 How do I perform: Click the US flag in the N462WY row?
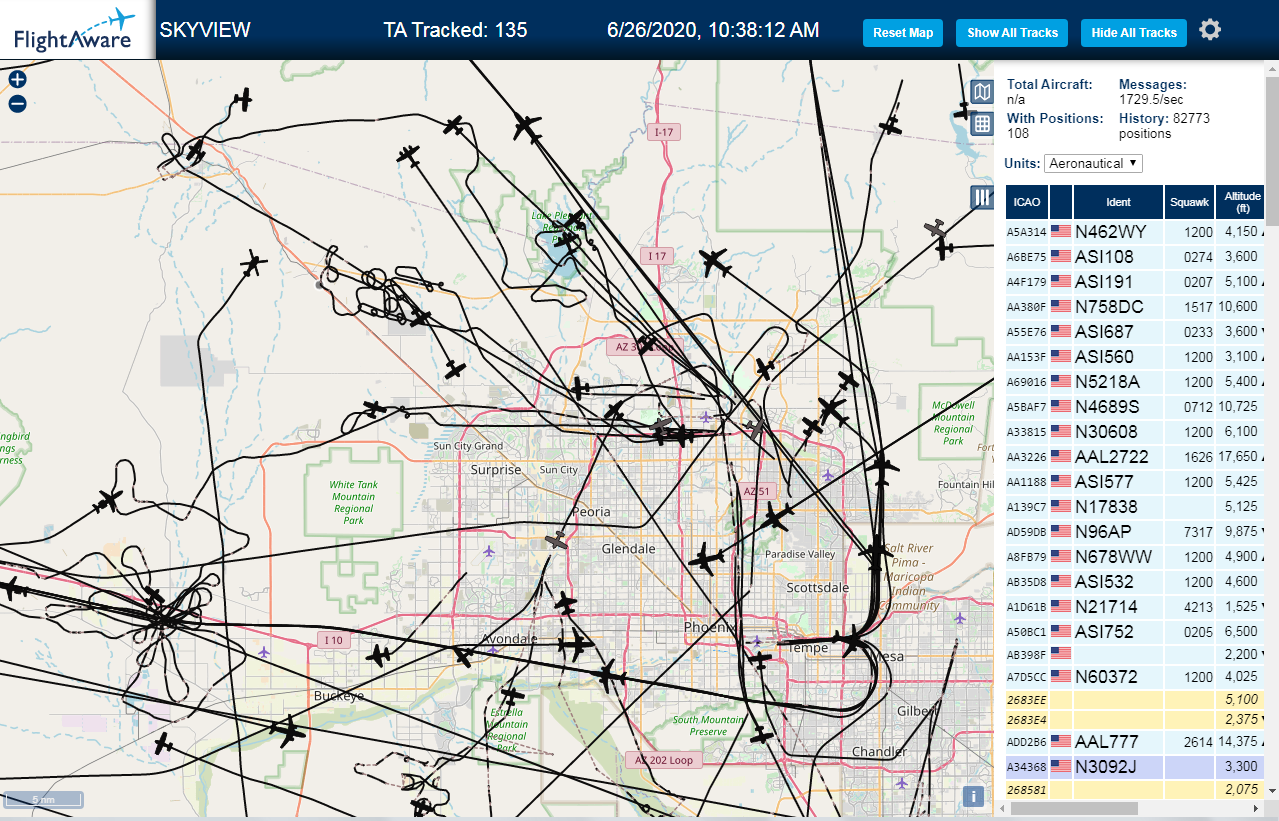pos(1060,232)
